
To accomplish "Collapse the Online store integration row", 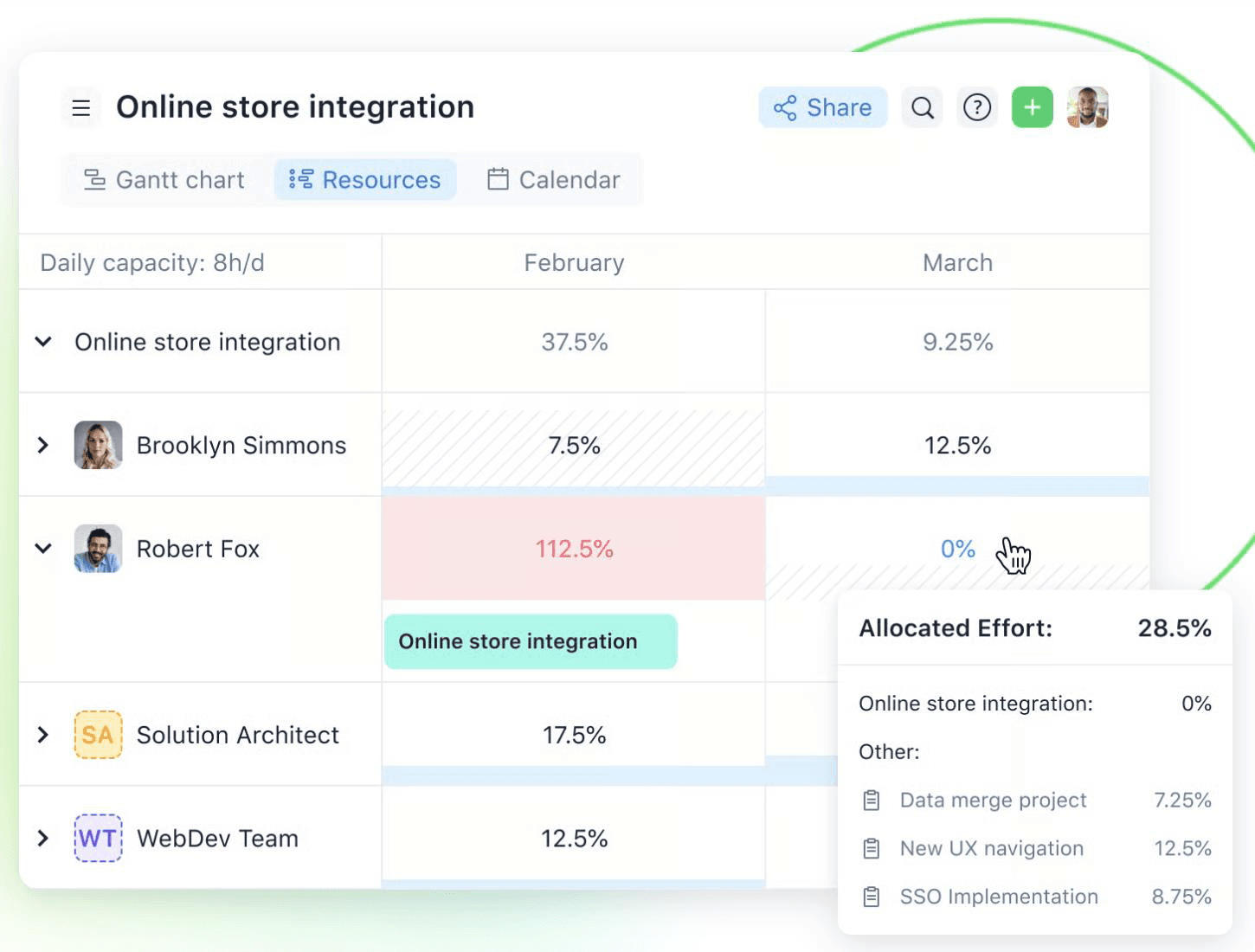I will click(x=43, y=342).
